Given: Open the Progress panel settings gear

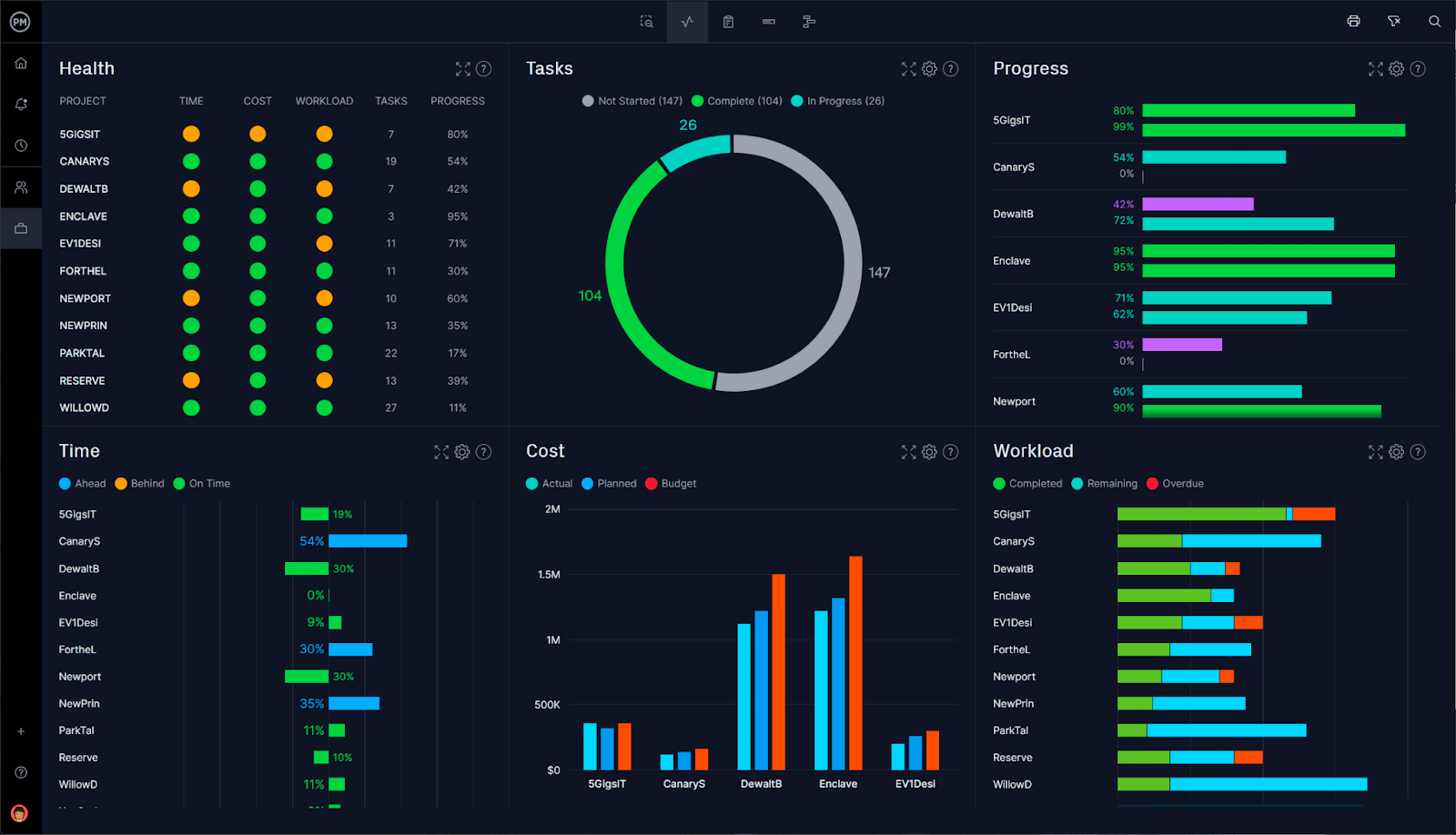Looking at the screenshot, I should (1396, 68).
